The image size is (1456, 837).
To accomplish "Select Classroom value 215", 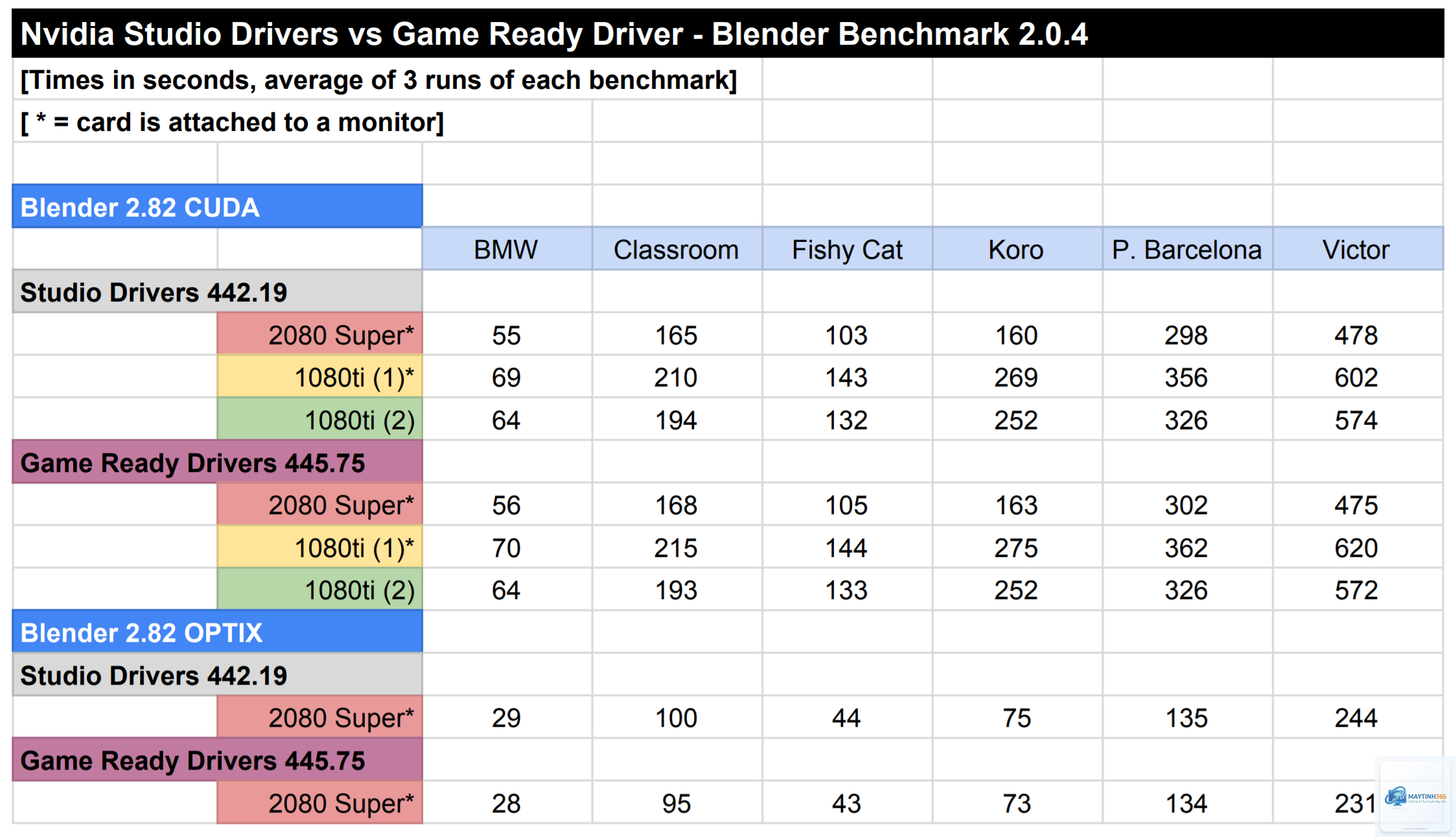I will [x=676, y=548].
